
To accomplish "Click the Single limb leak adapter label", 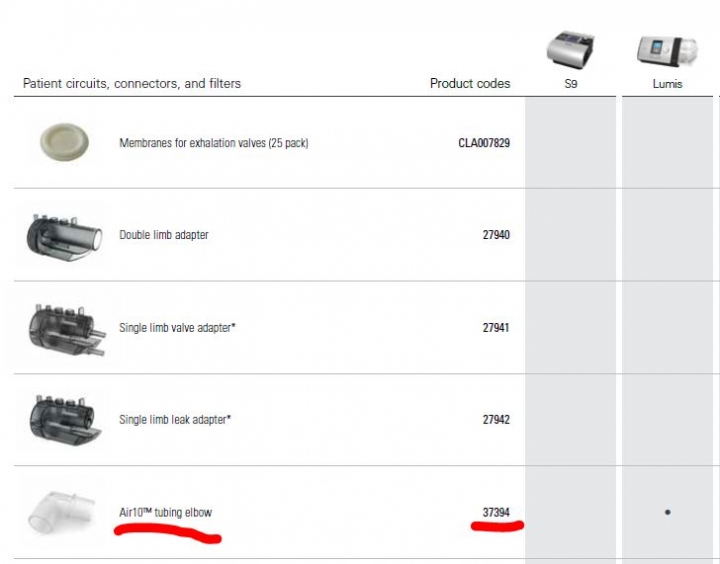I will (x=175, y=419).
